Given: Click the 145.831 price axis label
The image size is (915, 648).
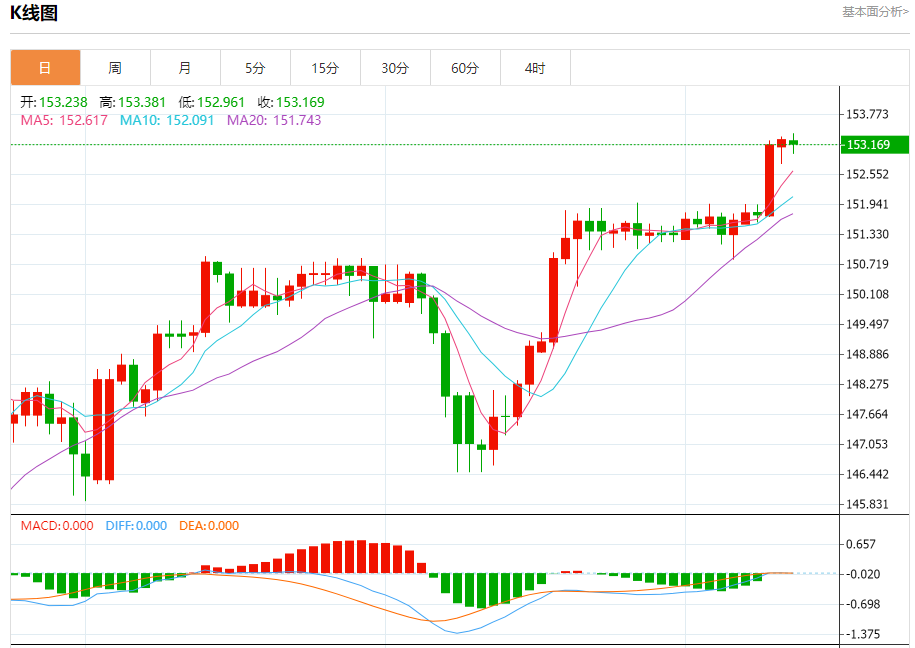Looking at the screenshot, I should click(867, 504).
